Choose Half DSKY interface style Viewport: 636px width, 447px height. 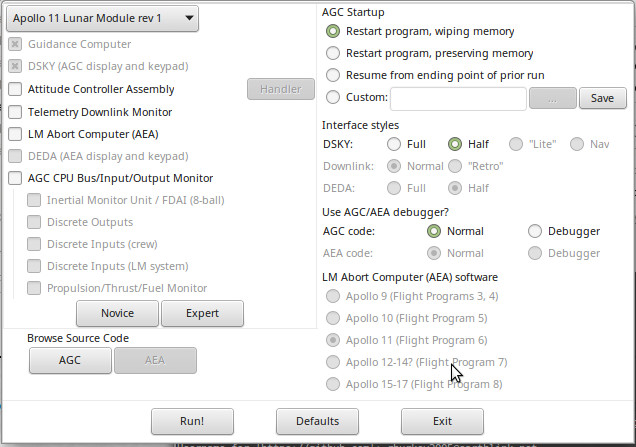click(x=455, y=144)
